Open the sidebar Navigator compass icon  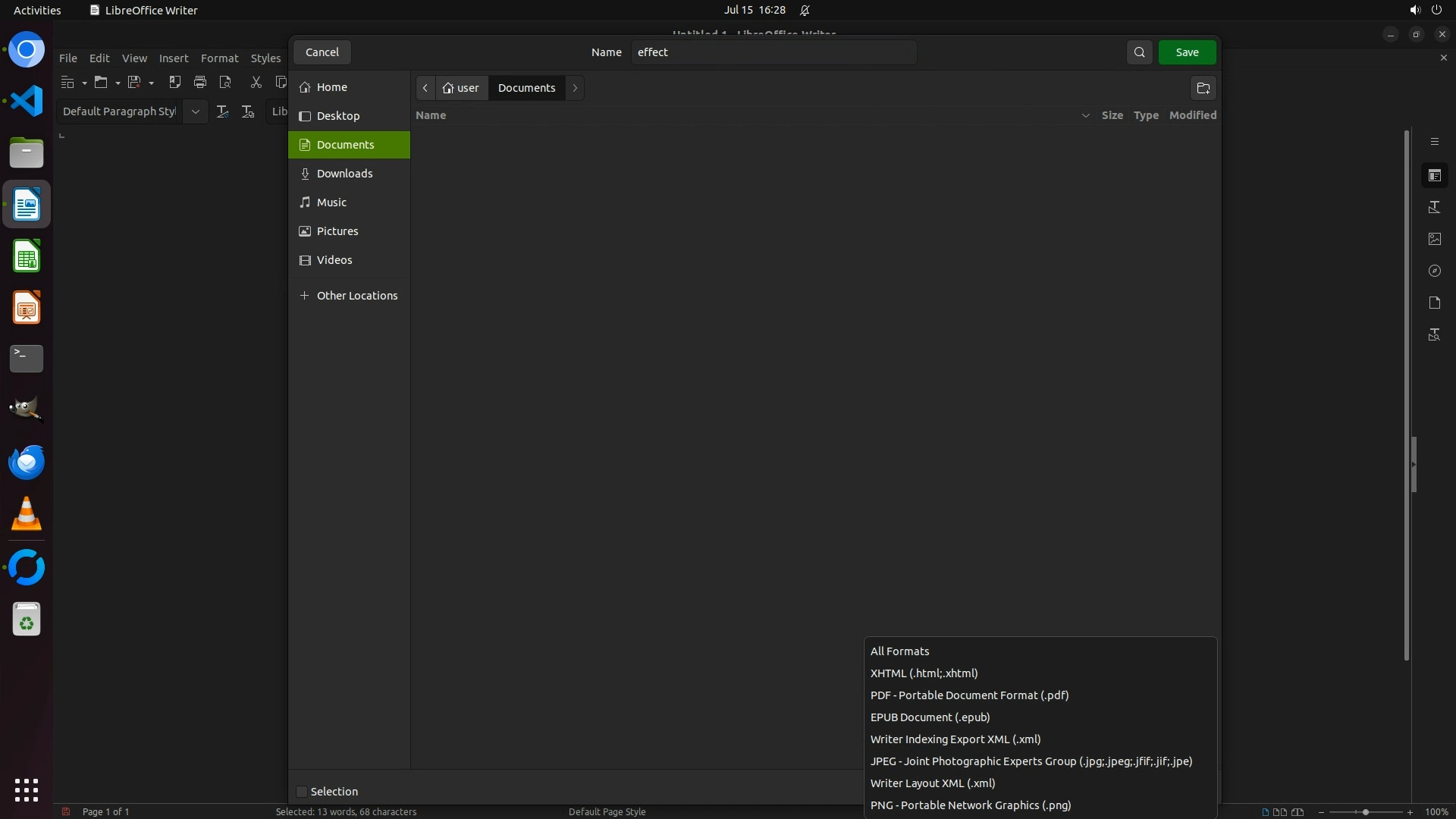tap(1434, 271)
